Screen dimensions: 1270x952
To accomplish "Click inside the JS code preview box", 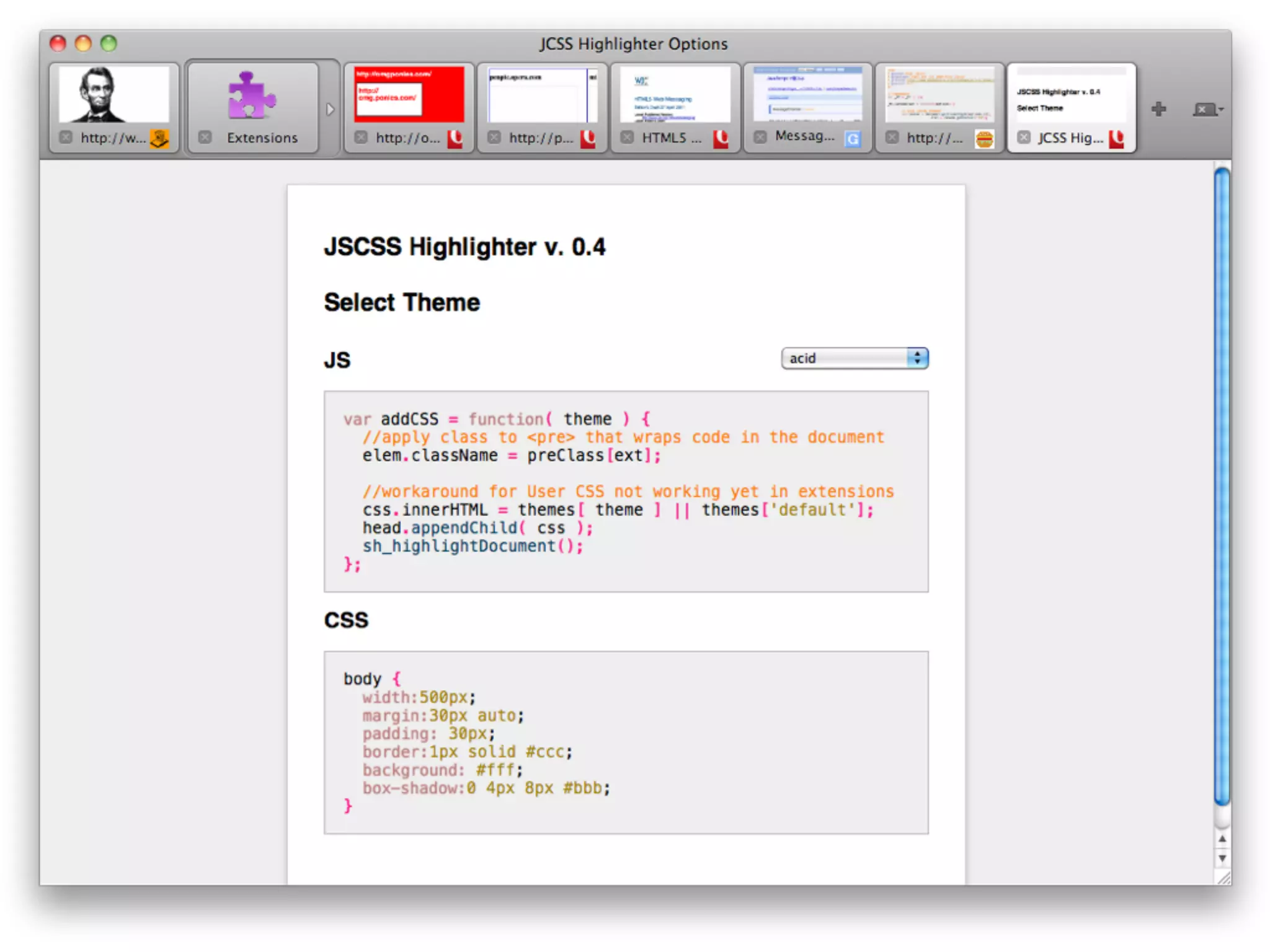I will [625, 491].
